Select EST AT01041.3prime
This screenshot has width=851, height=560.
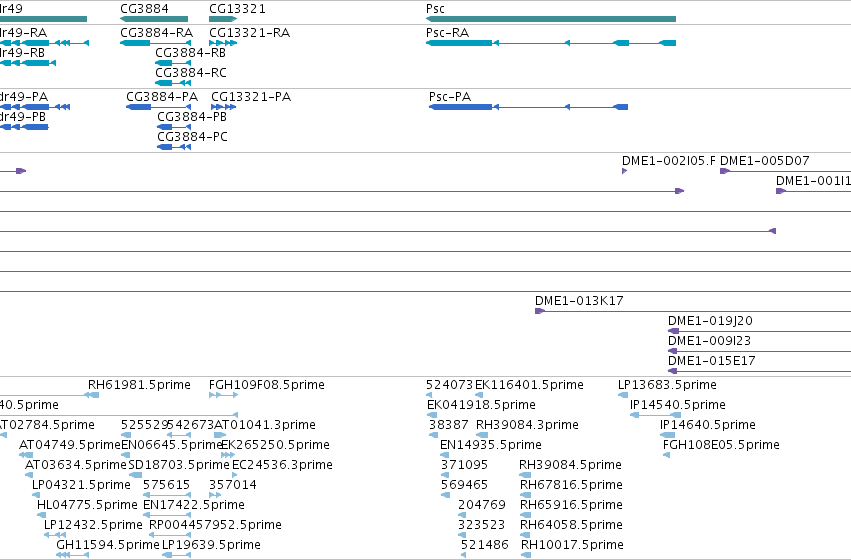click(x=265, y=425)
